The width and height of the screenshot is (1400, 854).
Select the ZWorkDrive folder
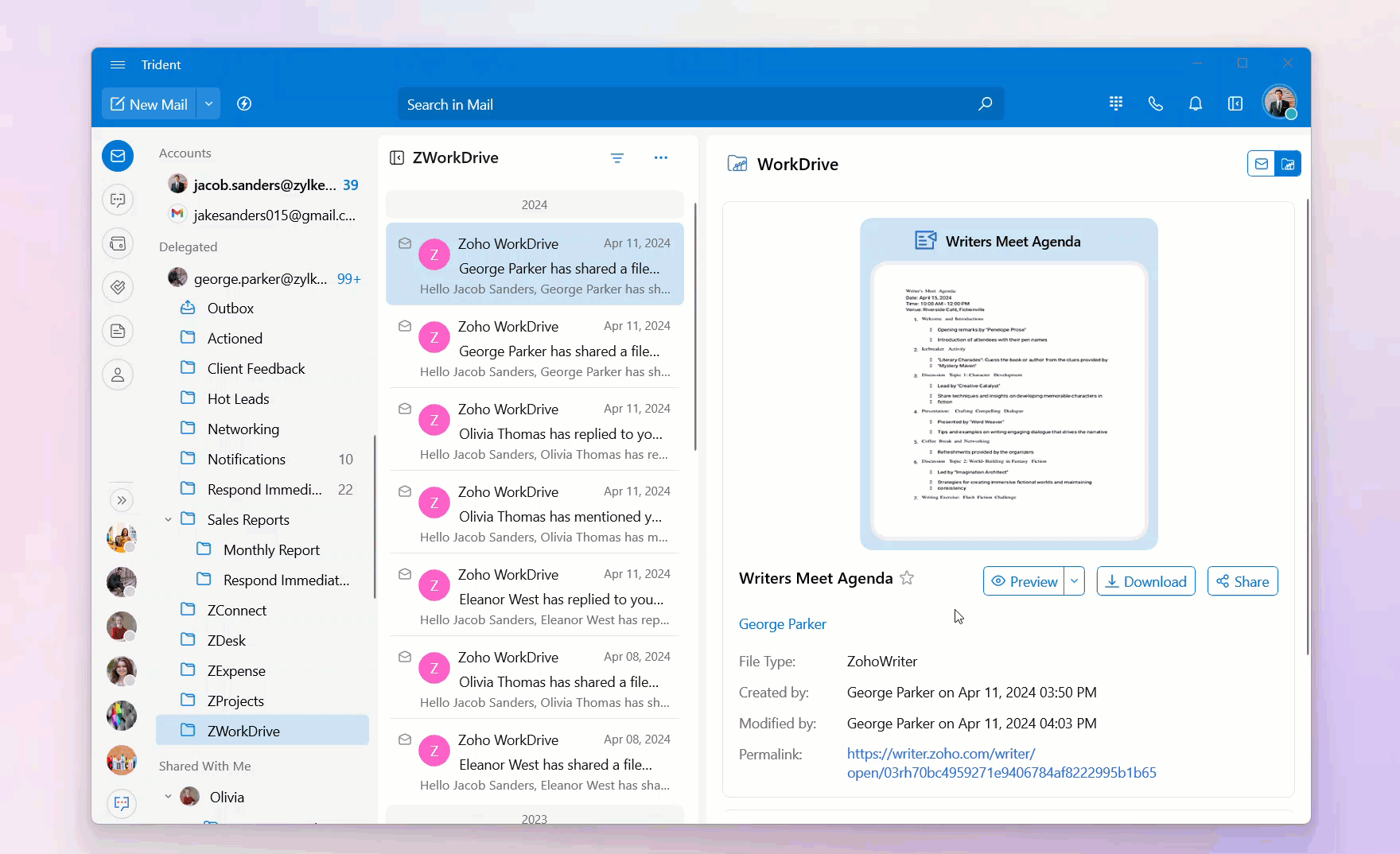tap(262, 731)
